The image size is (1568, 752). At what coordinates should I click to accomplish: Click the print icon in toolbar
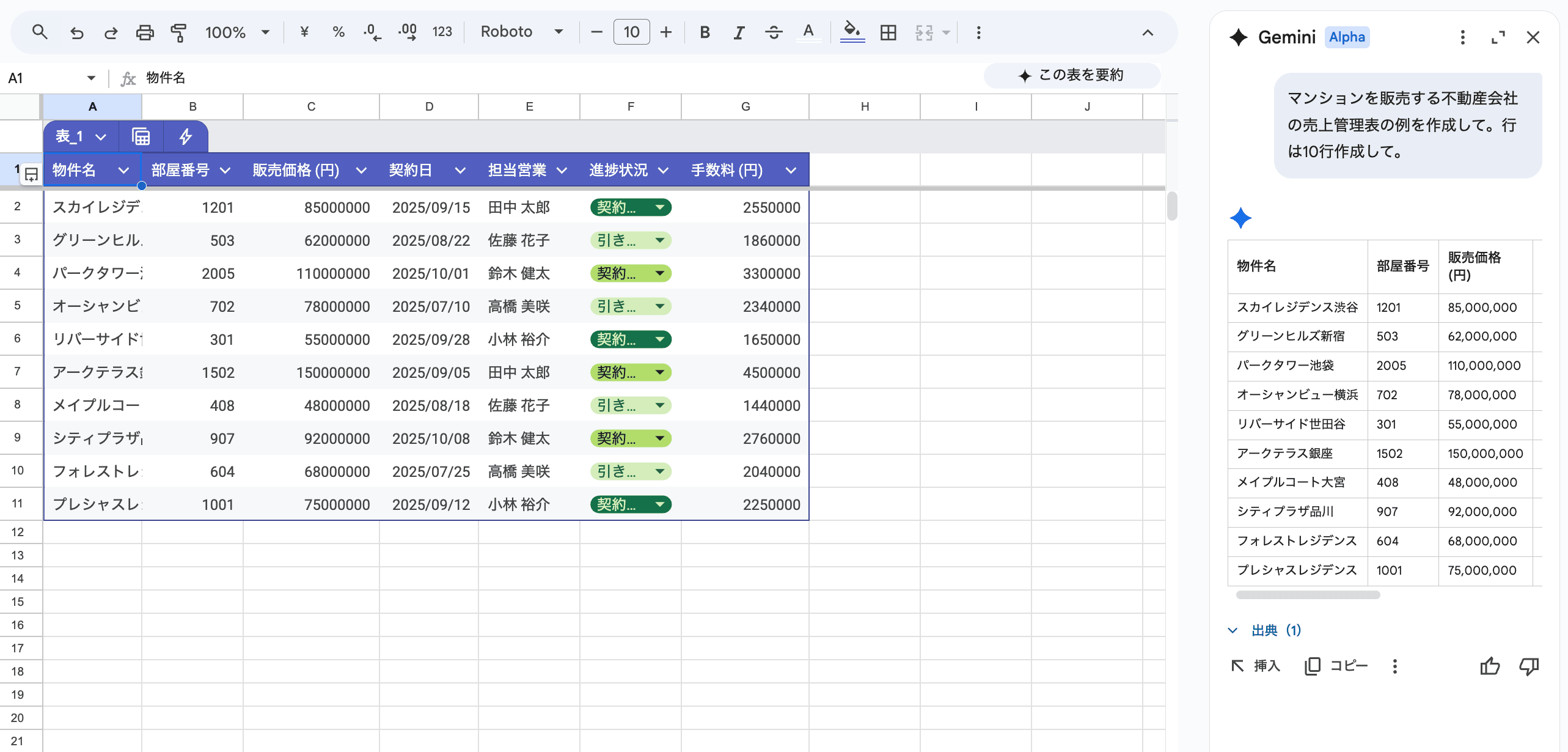tap(145, 32)
